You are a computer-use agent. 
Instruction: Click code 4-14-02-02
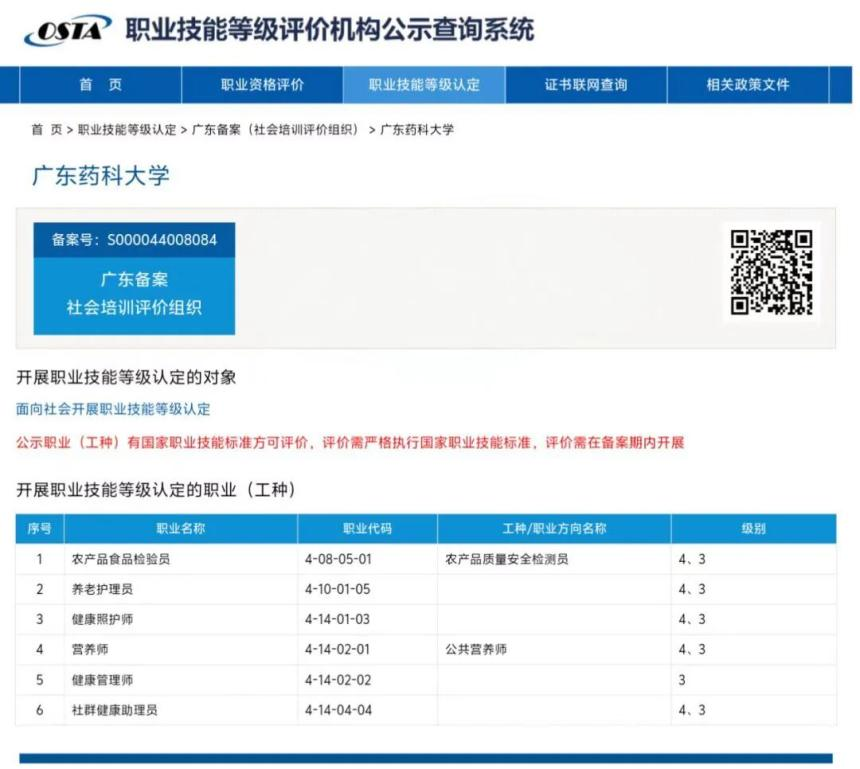tap(338, 680)
